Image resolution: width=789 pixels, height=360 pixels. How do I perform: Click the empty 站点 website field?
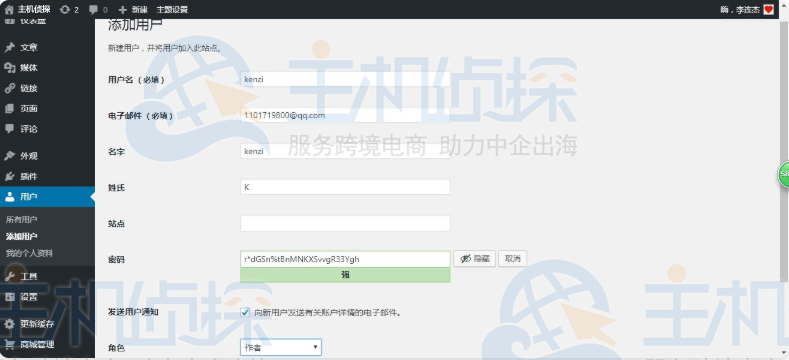coord(345,224)
